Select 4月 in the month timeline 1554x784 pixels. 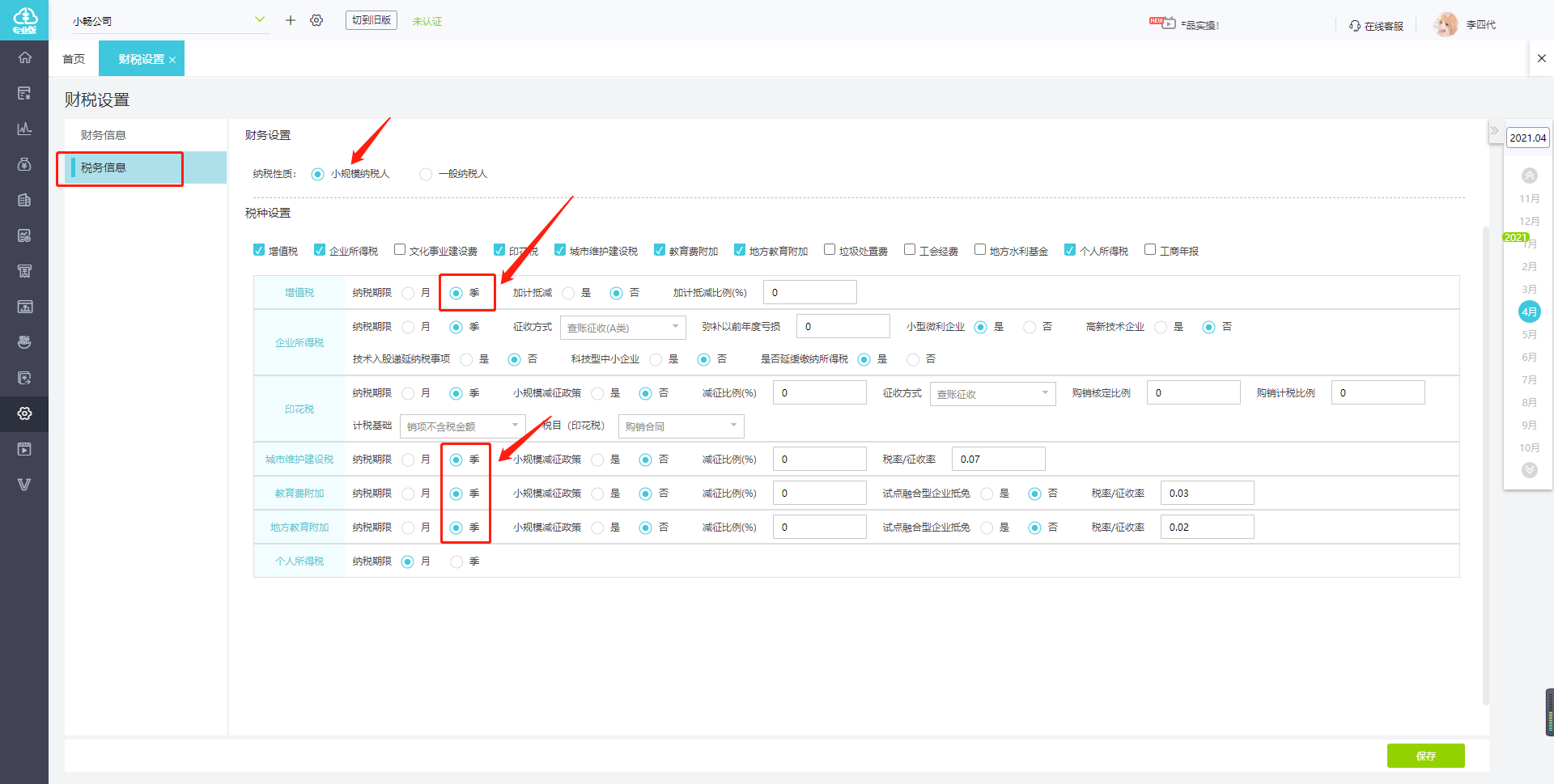coord(1529,311)
